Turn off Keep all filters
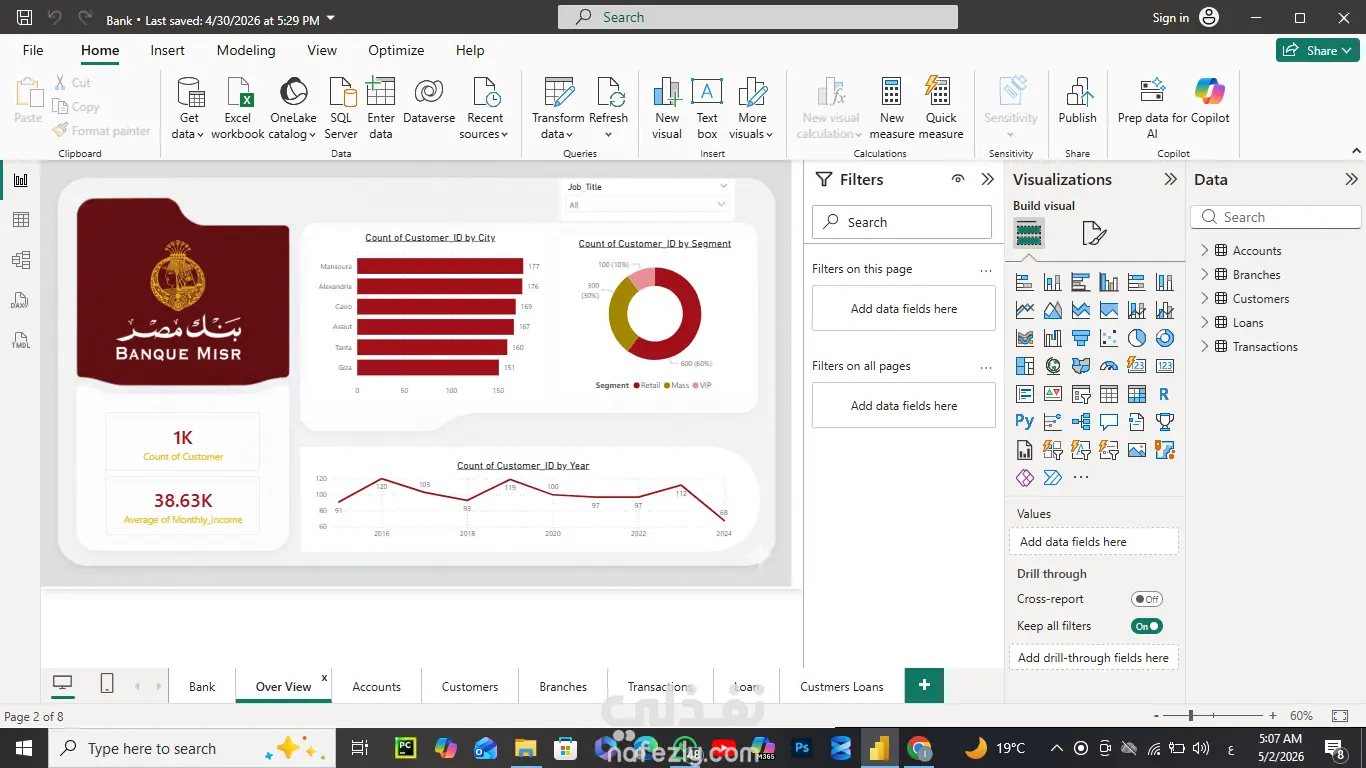Viewport: 1366px width, 768px height. coord(1146,626)
